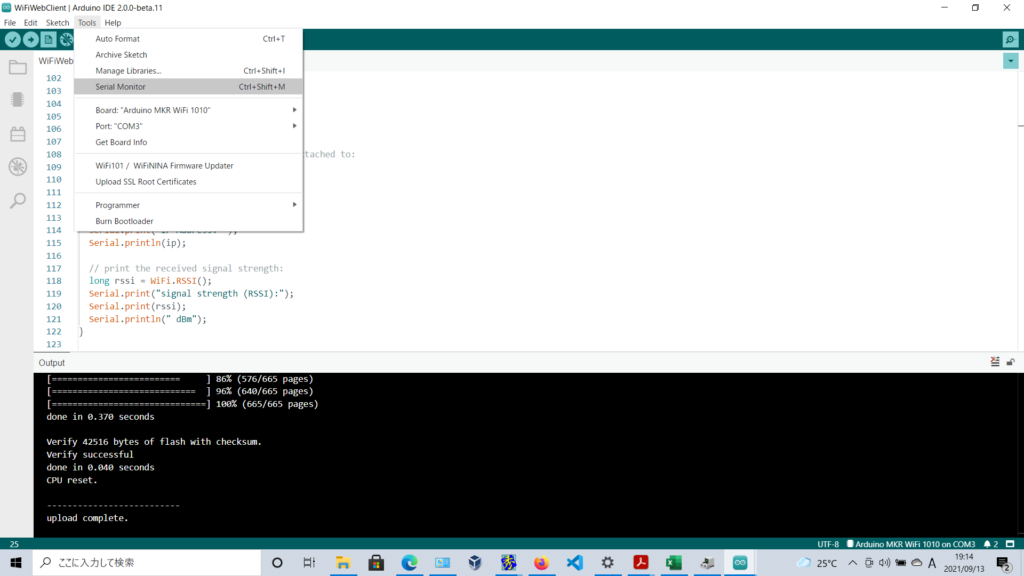Image resolution: width=1024 pixels, height=576 pixels.
Task: Open VirtualBox cube icon on taskbar
Action: click(x=475, y=562)
